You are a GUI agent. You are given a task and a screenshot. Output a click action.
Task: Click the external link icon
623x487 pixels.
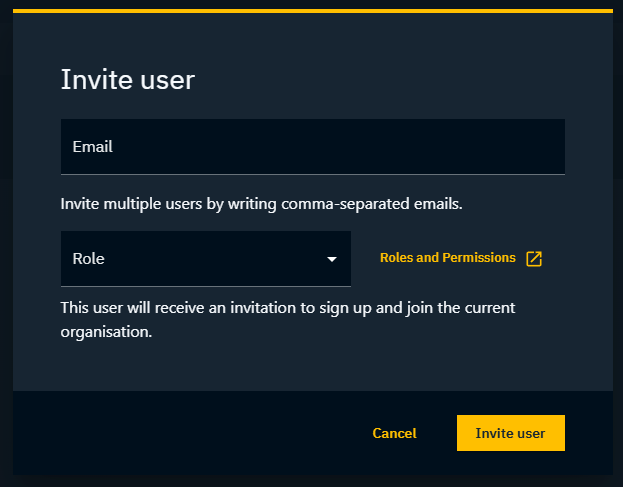pos(534,259)
